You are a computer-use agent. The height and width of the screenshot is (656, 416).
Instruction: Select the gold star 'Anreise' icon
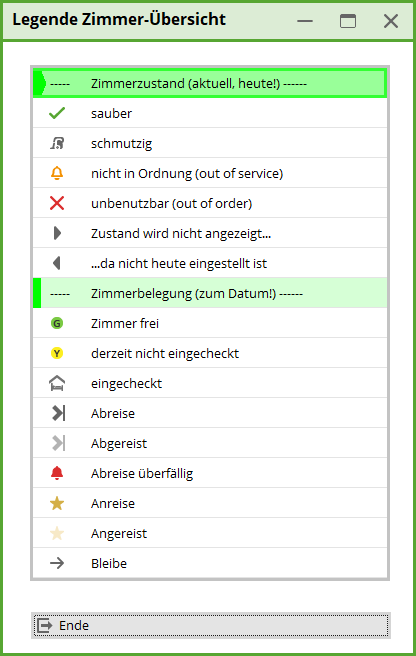coord(57,503)
